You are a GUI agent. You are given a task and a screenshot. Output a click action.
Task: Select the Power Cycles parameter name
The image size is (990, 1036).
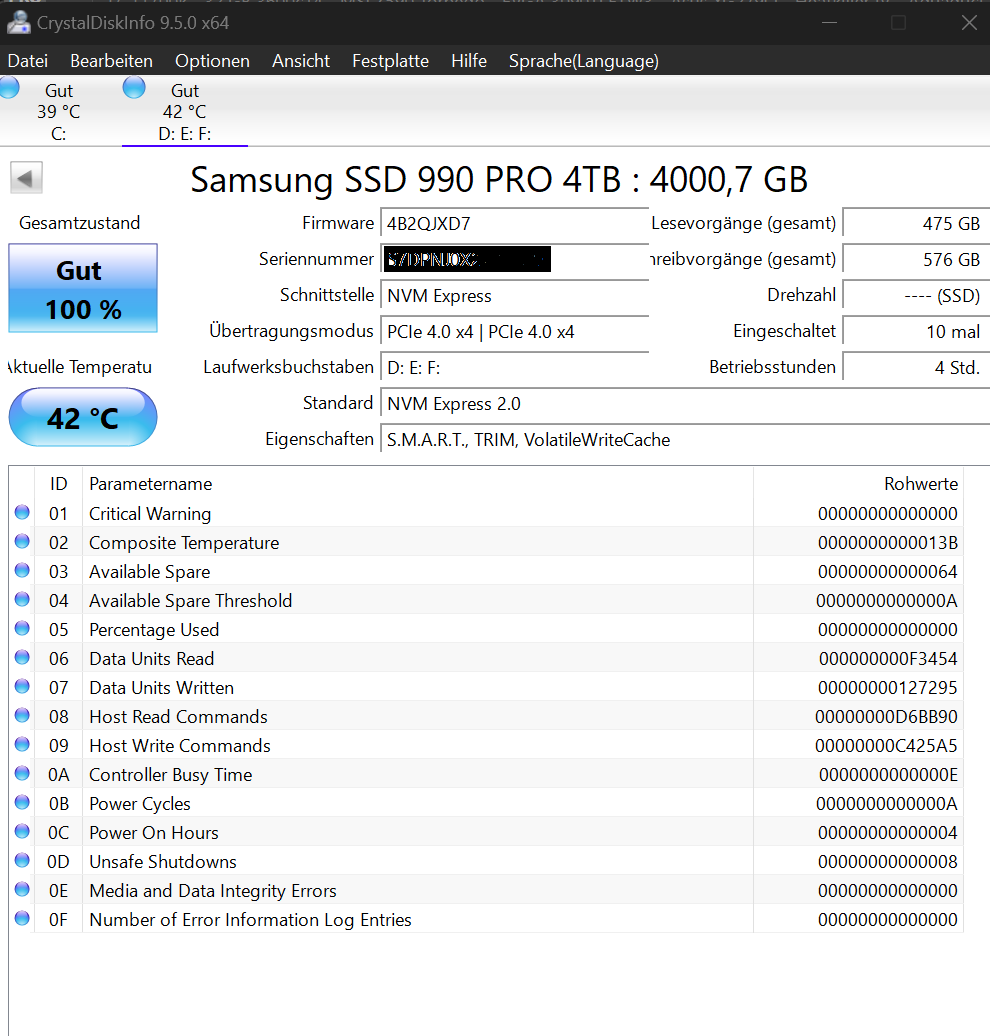pos(139,803)
